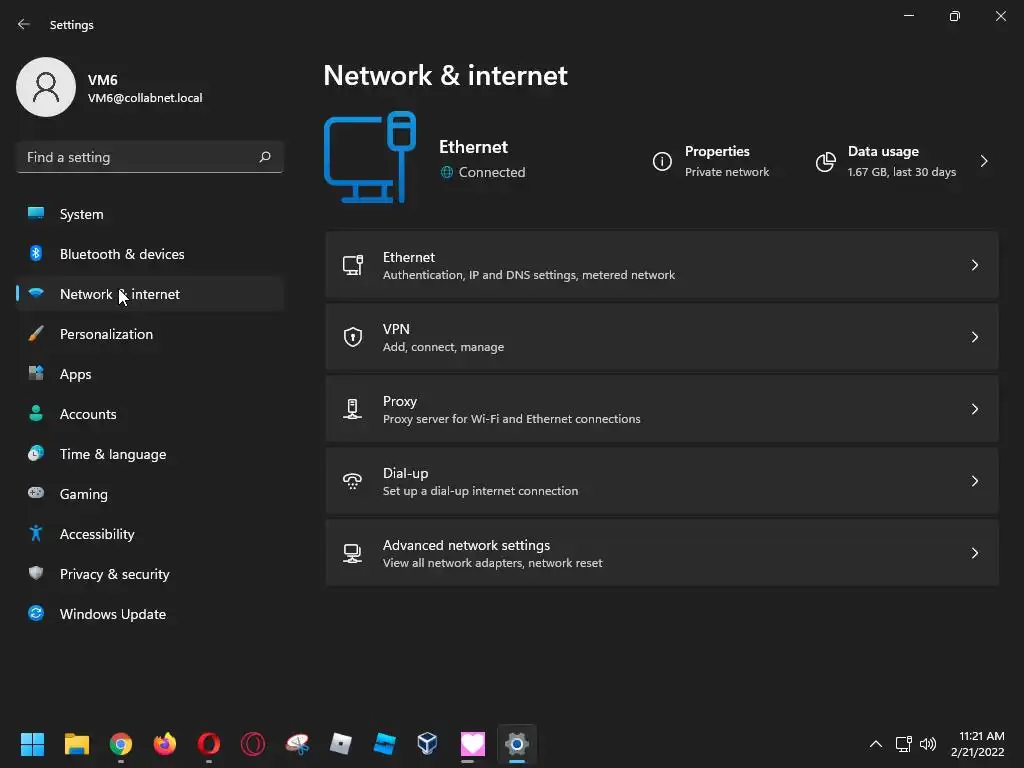Click the back arrow in Settings

tap(24, 25)
